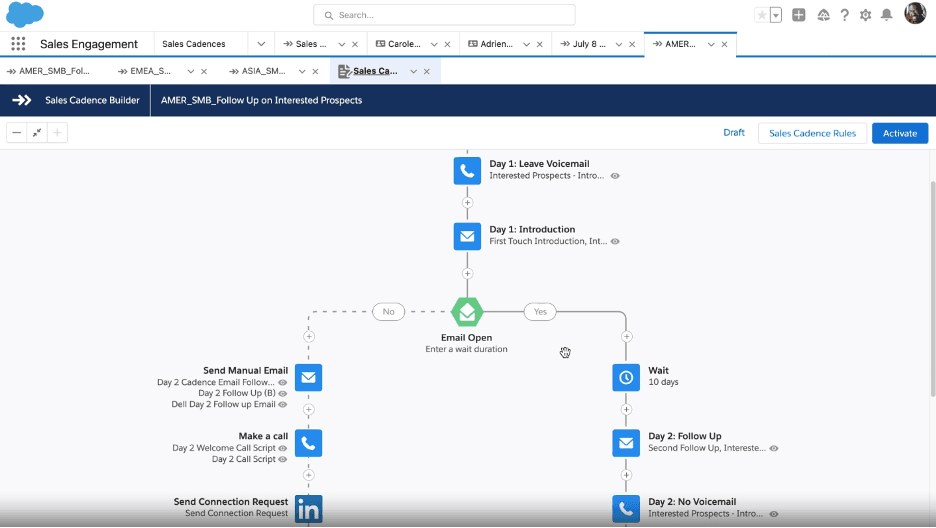Click the global Search input field
The image size is (936, 528).
point(444,15)
